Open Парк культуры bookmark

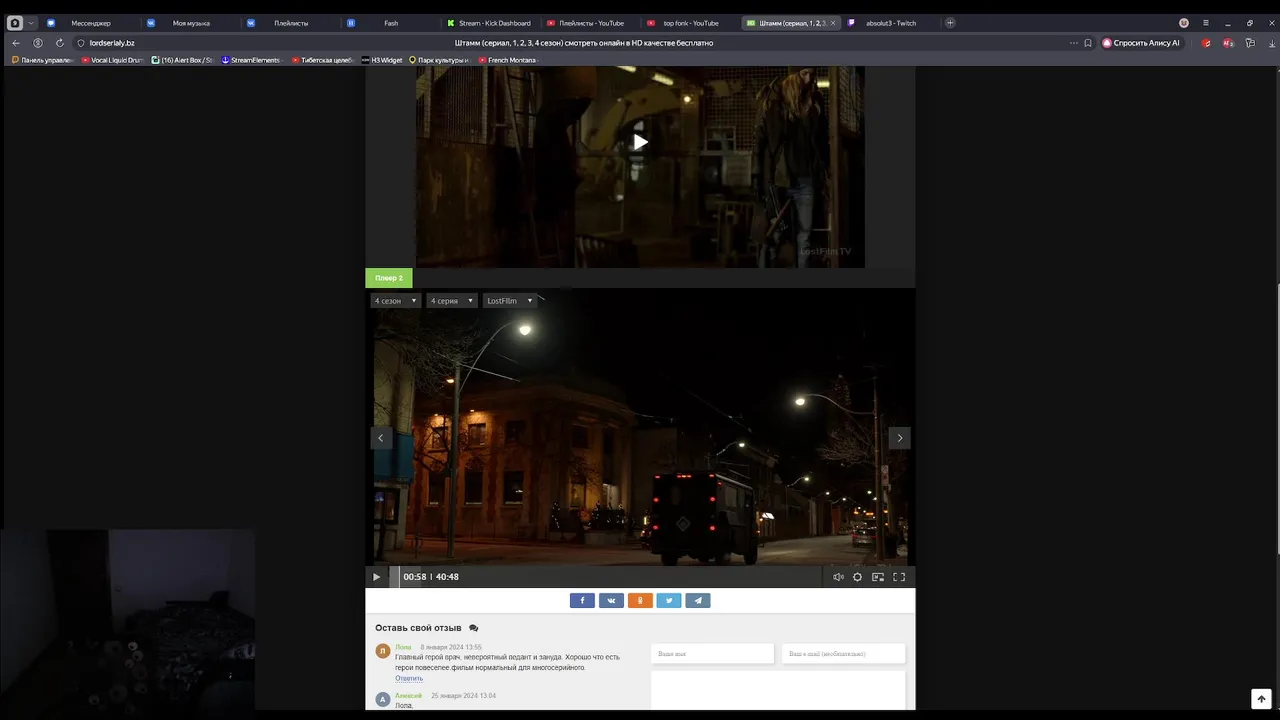click(x=438, y=60)
